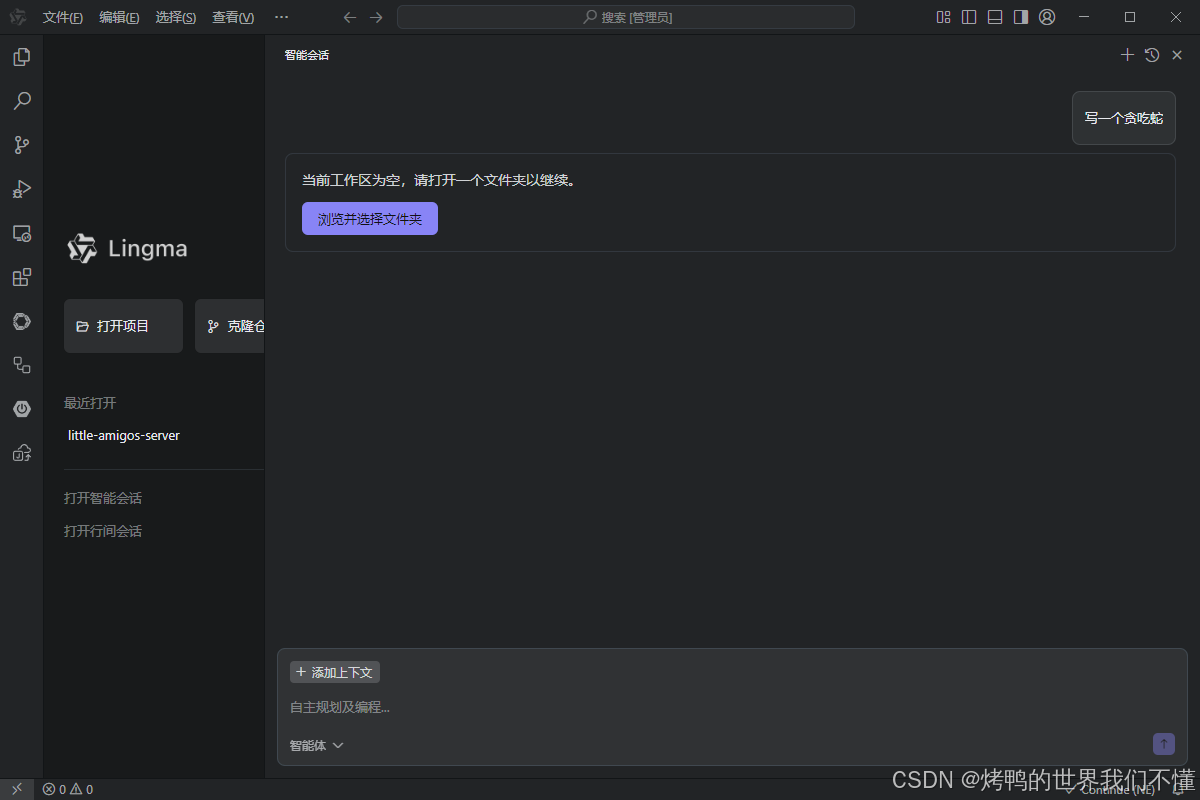Image resolution: width=1200 pixels, height=800 pixels.
Task: Close the 智能会话 panel
Action: coord(1177,55)
